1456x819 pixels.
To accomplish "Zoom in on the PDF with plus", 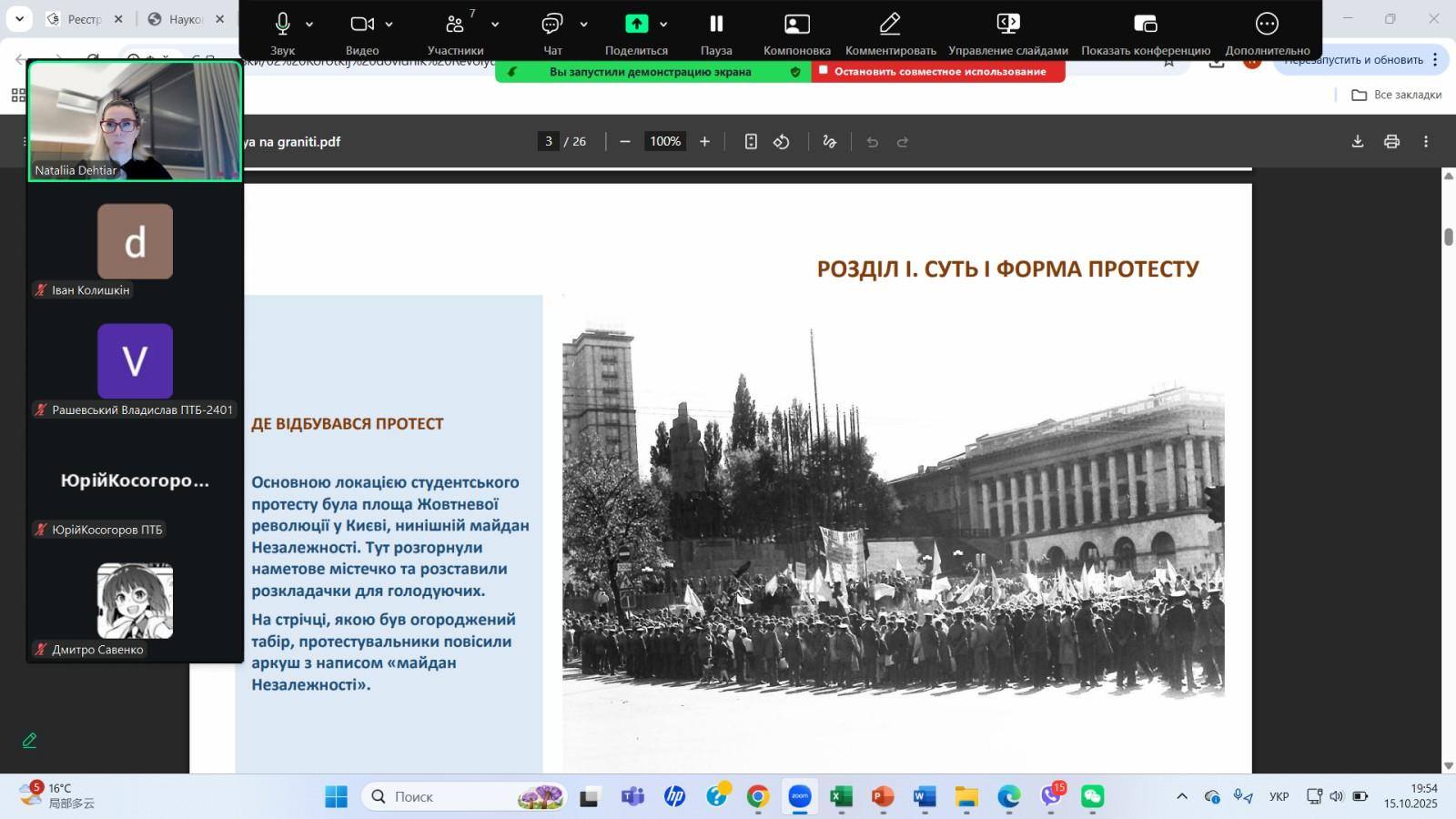I will pos(704,141).
